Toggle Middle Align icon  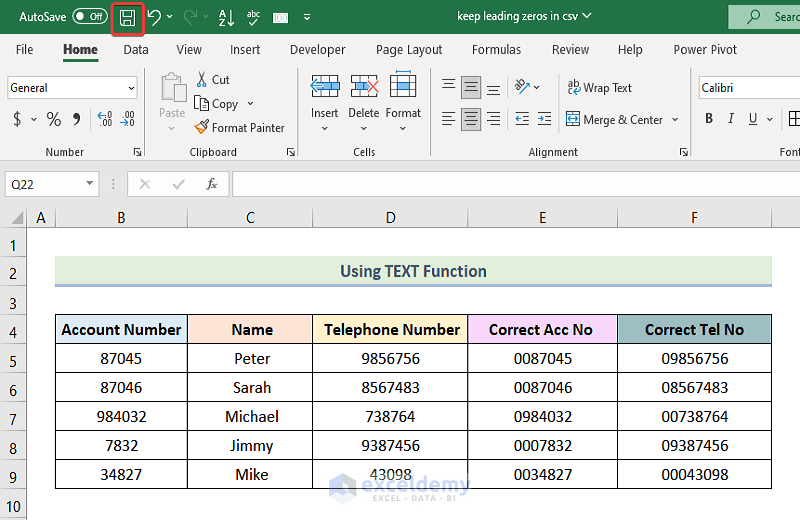click(471, 88)
